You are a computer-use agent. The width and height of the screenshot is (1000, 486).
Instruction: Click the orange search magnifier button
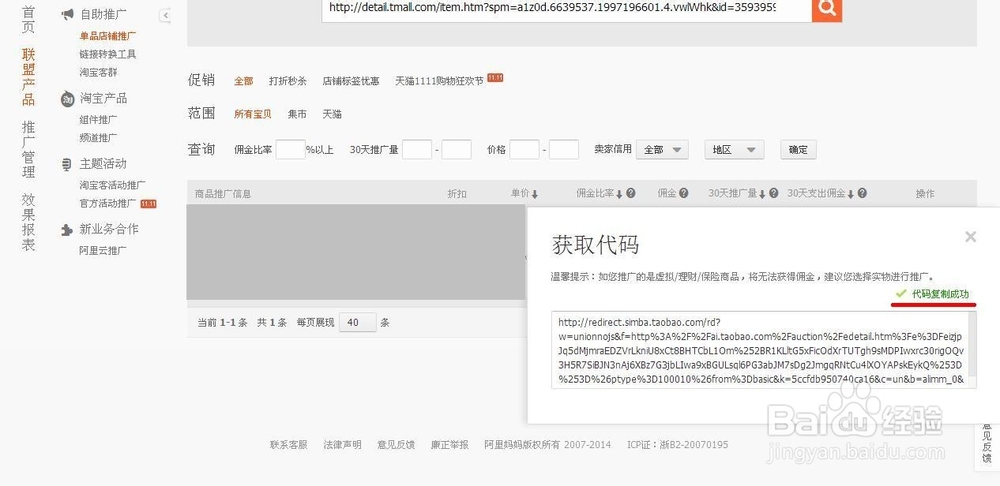pos(827,9)
